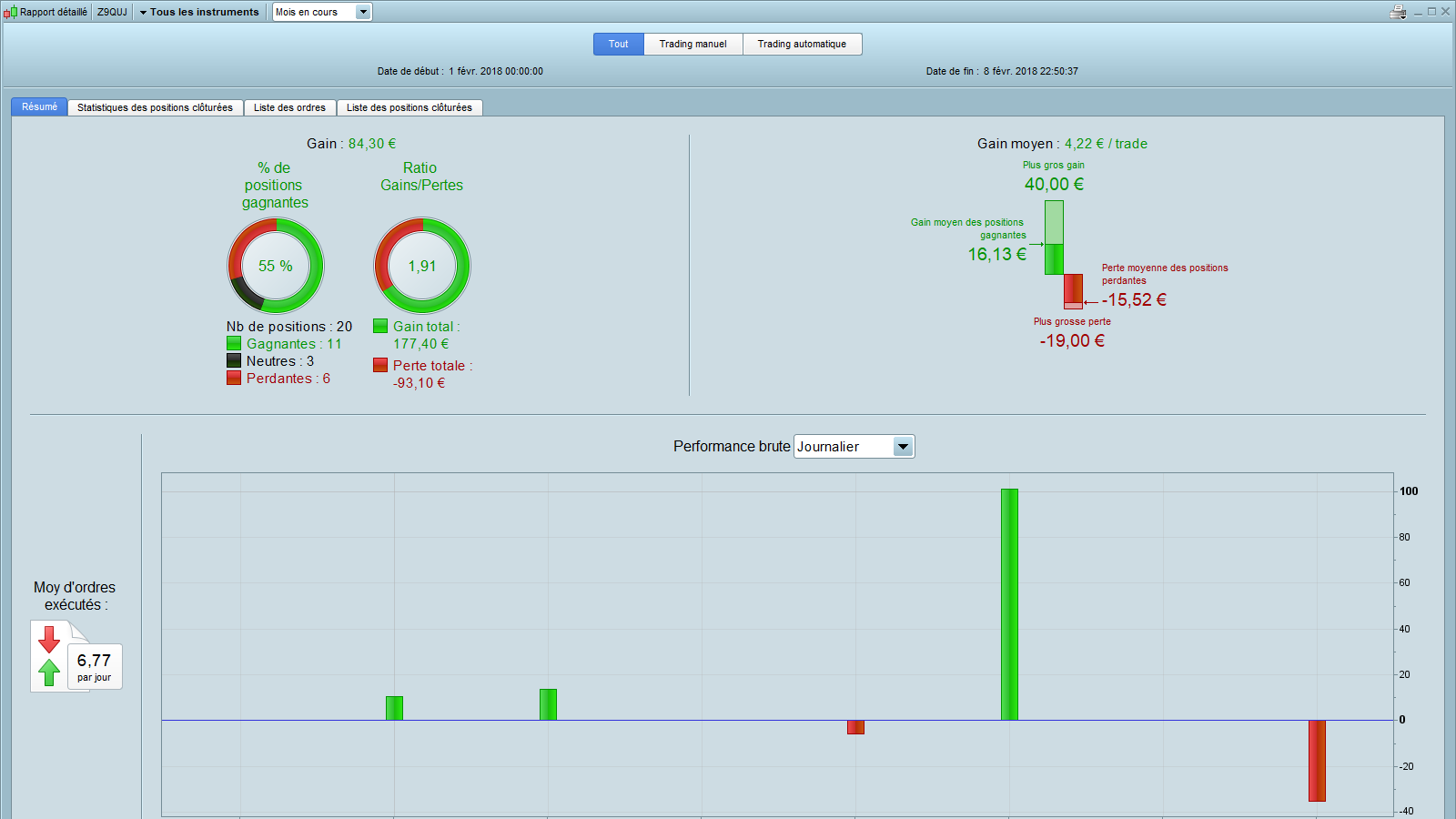Click the green Gain total legend square
Image resolution: width=1456 pixels, height=819 pixels.
pos(380,326)
